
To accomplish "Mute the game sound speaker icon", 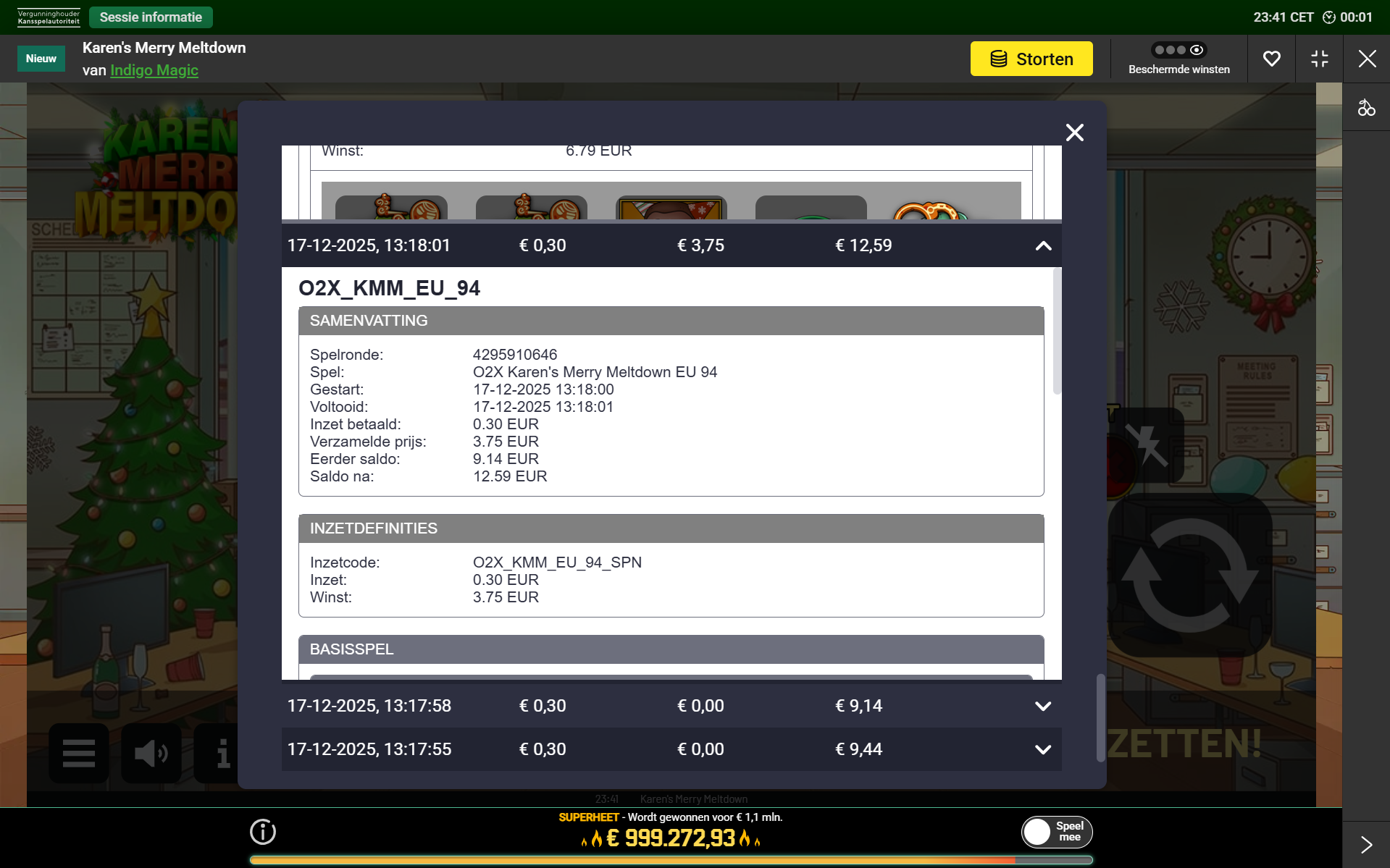I will point(151,753).
